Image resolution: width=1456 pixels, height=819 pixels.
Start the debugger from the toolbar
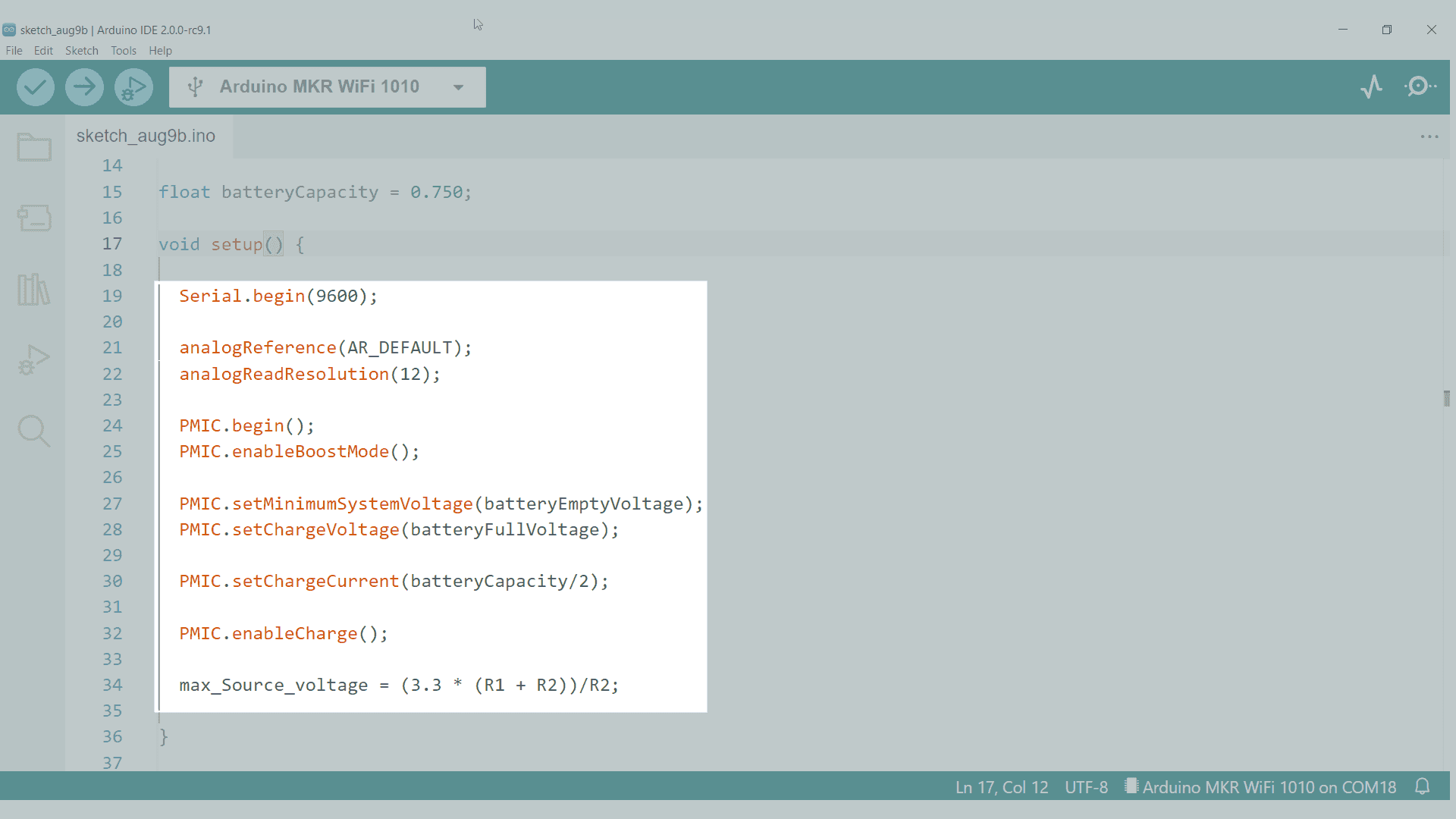point(133,87)
